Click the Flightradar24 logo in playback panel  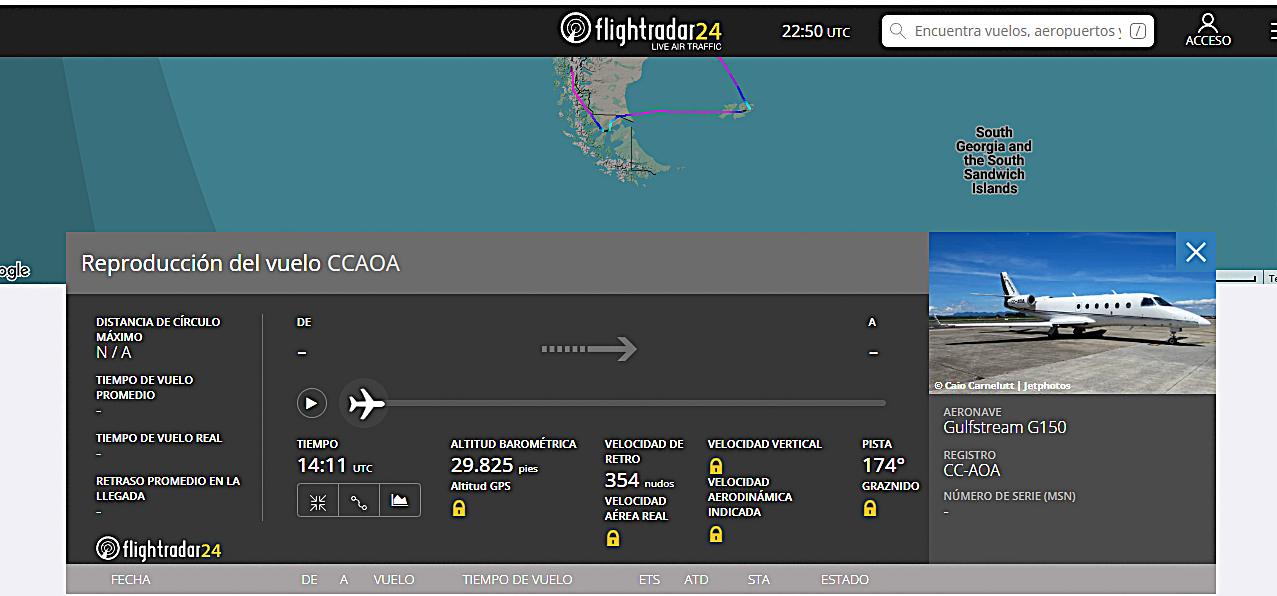pyautogui.click(x=159, y=549)
